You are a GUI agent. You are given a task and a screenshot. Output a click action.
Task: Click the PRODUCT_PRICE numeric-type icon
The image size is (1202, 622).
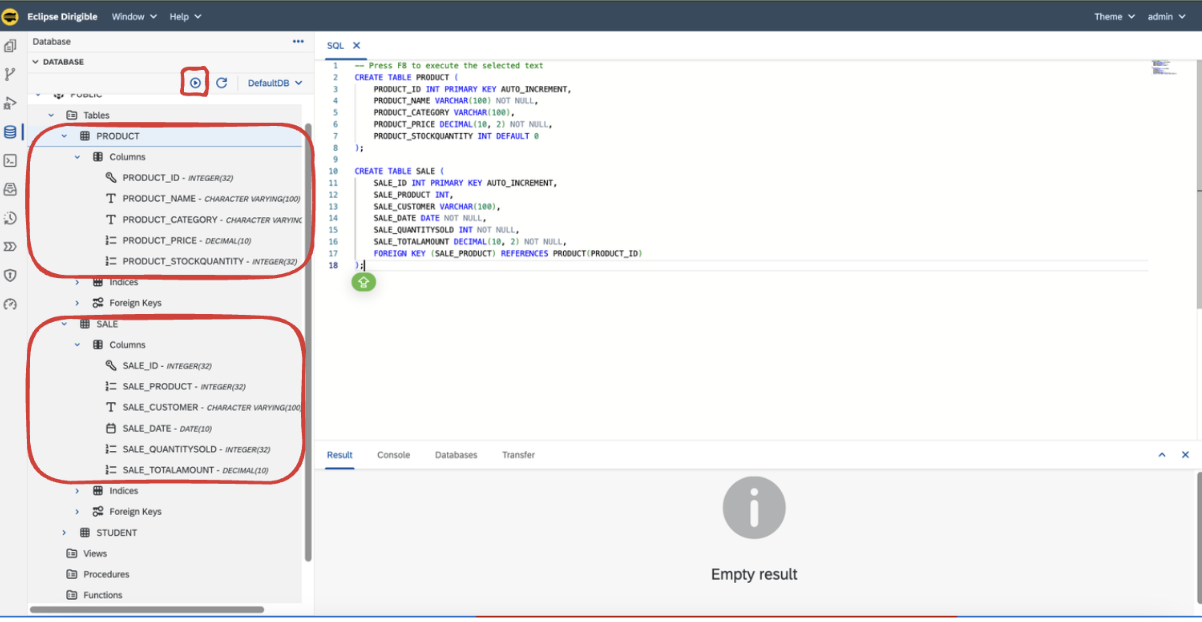point(111,241)
